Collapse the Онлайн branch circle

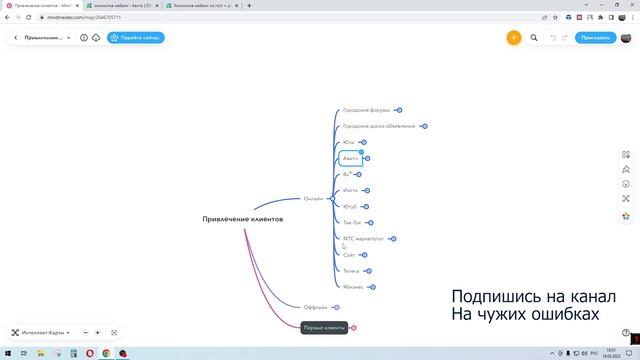point(332,199)
